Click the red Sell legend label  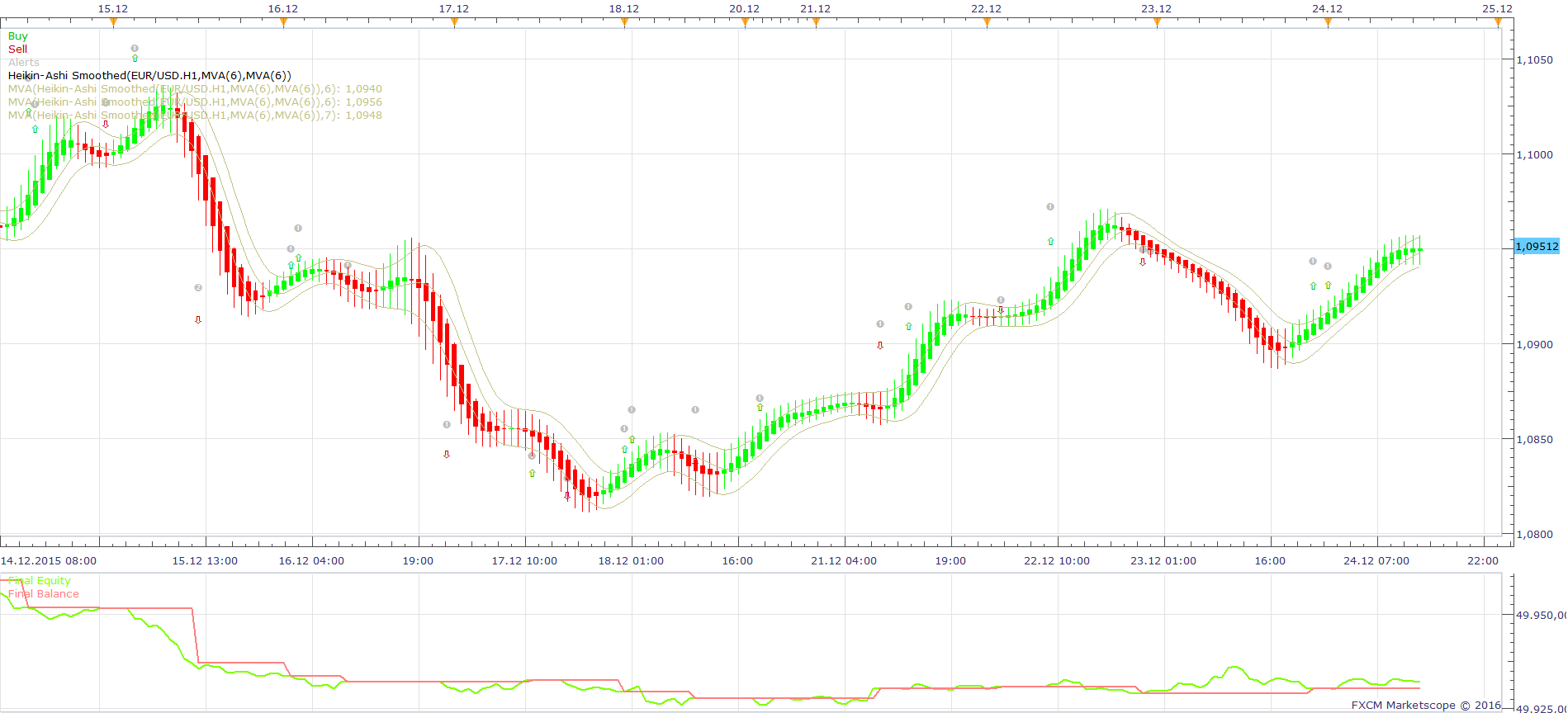click(17, 50)
